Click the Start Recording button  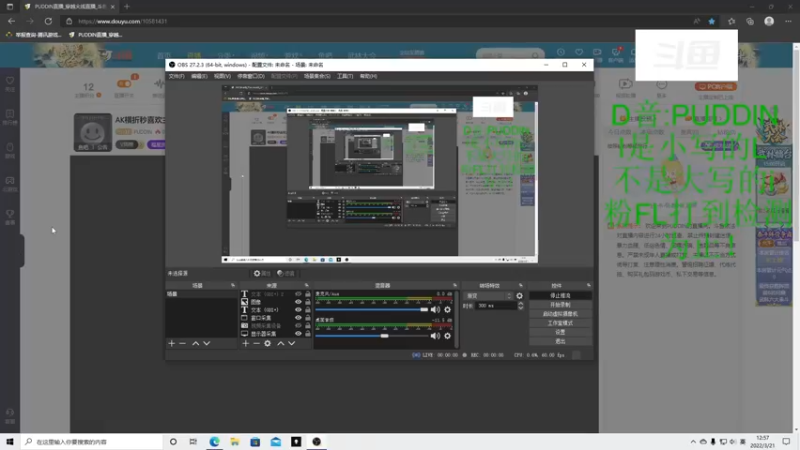pos(560,305)
